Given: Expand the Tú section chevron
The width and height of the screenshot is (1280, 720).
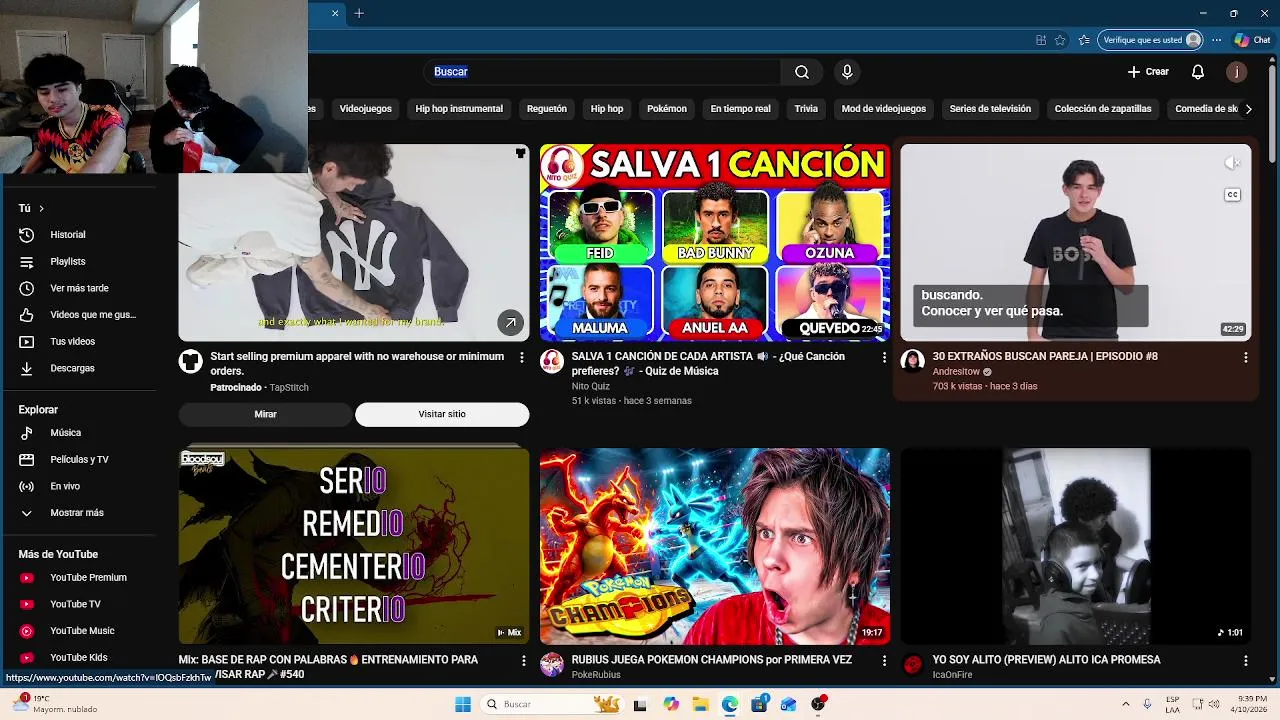Looking at the screenshot, I should coord(41,208).
